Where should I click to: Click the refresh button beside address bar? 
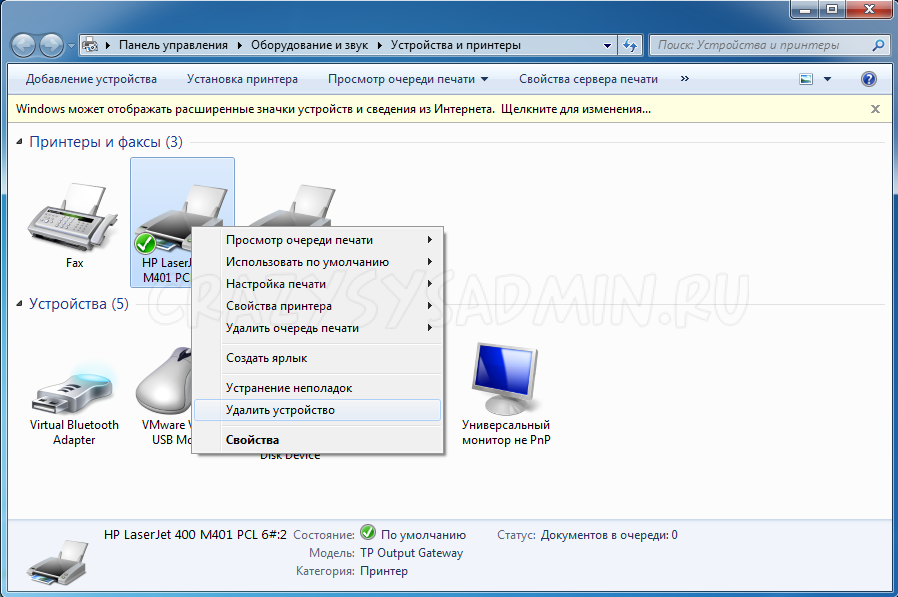630,45
